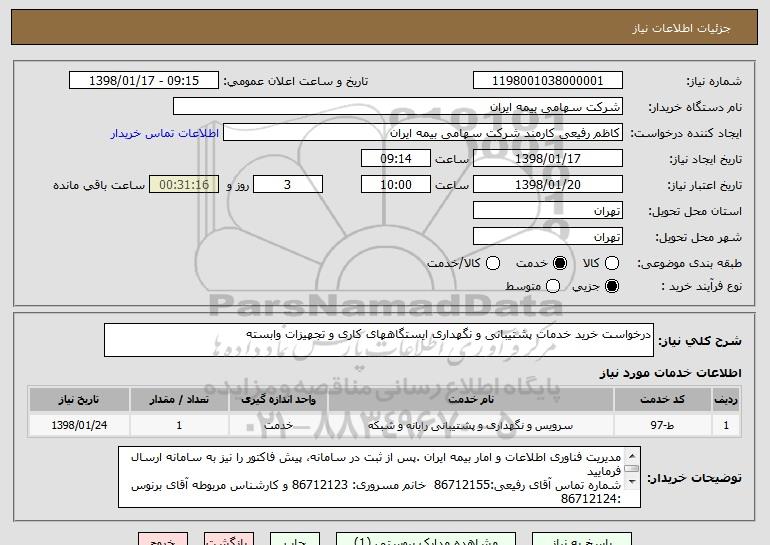Click the تاریخ نیاز column header
The height and width of the screenshot is (545, 770).
point(79,400)
